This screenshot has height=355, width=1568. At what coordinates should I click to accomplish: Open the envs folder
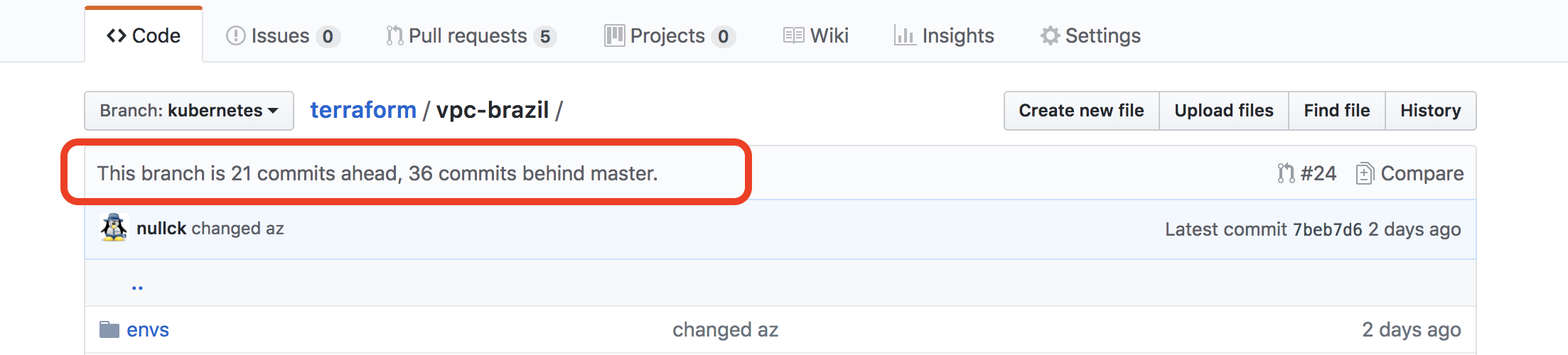[x=148, y=329]
